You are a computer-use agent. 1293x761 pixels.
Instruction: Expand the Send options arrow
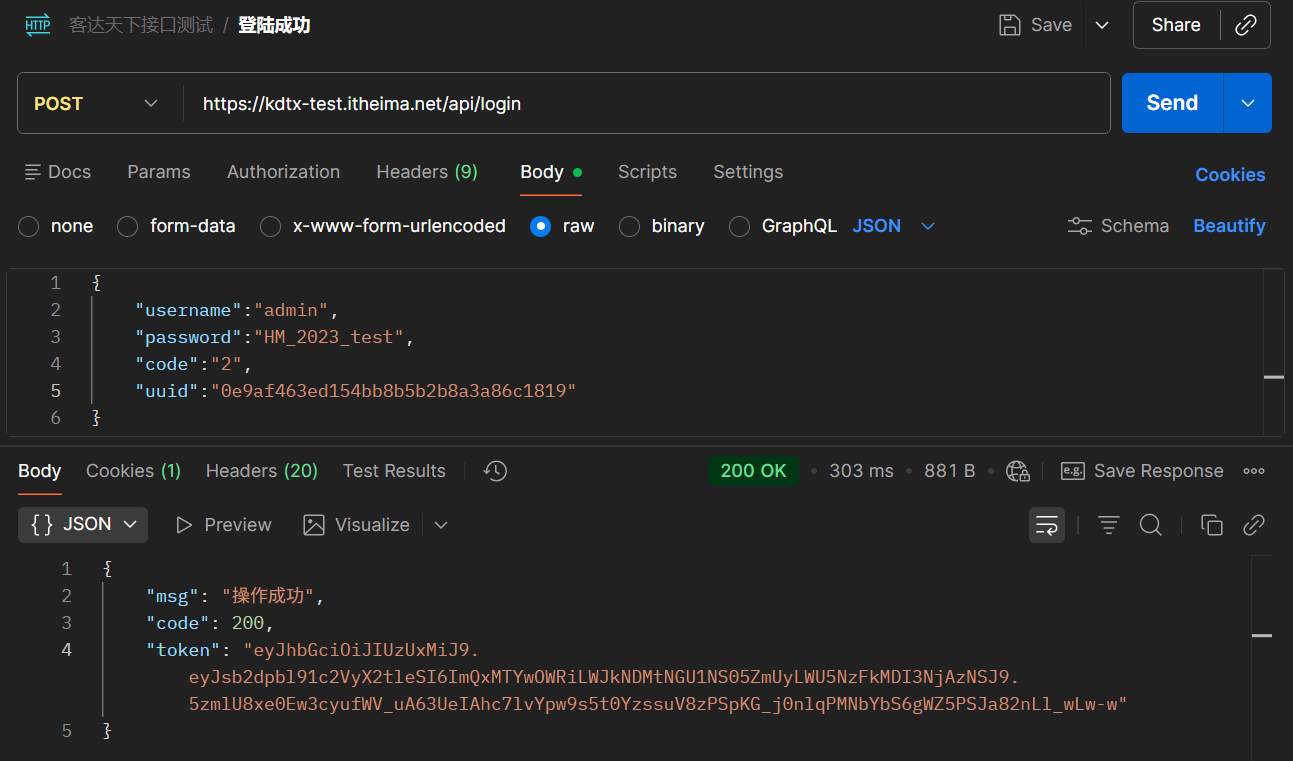(x=1248, y=103)
